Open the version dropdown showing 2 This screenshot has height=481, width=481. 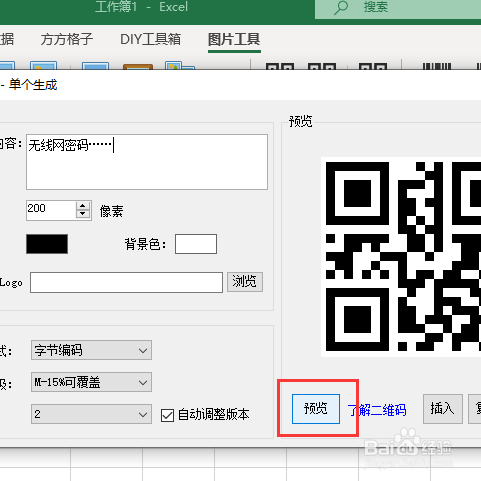tap(91, 414)
